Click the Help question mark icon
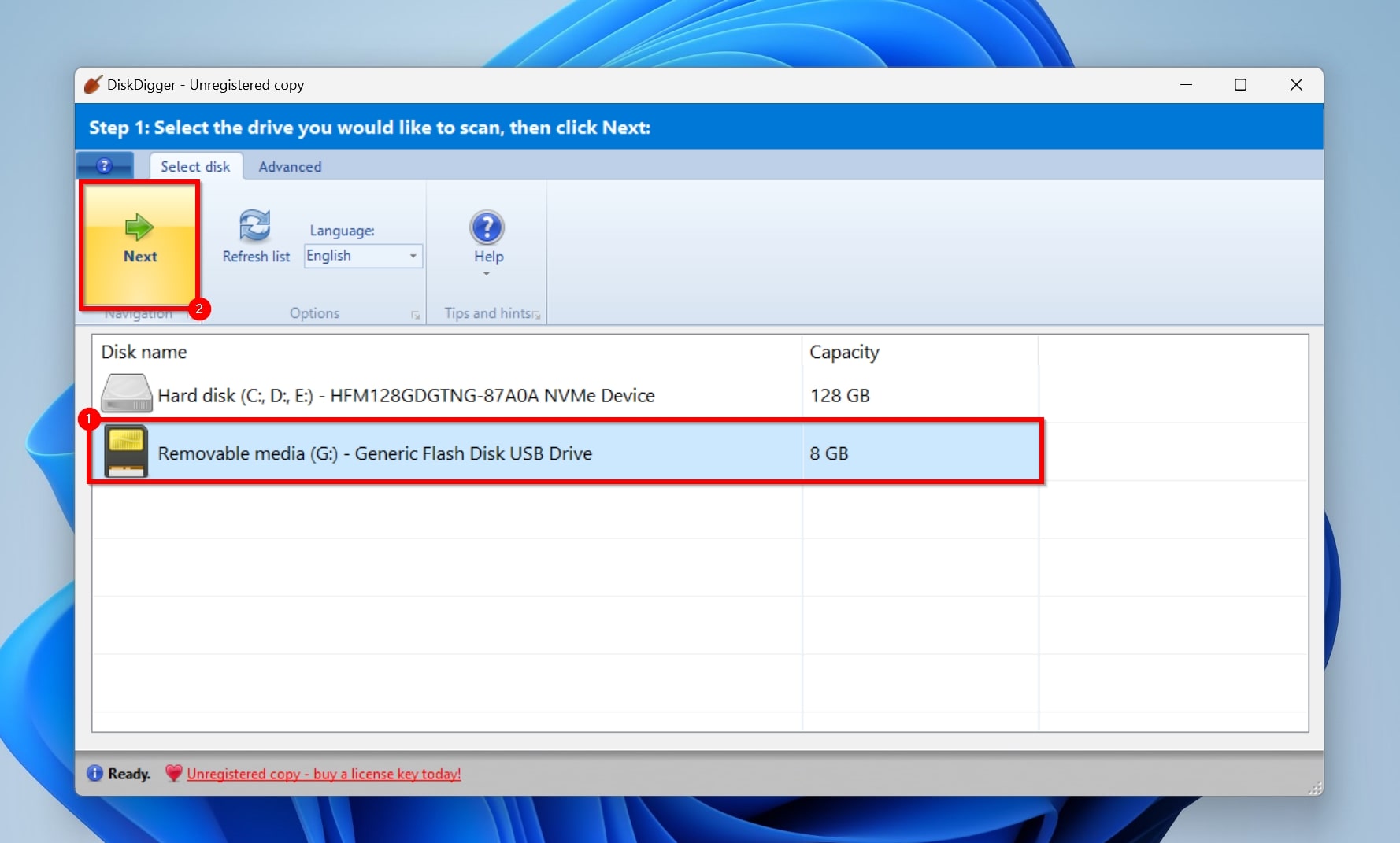This screenshot has height=843, width=1400. [x=487, y=227]
